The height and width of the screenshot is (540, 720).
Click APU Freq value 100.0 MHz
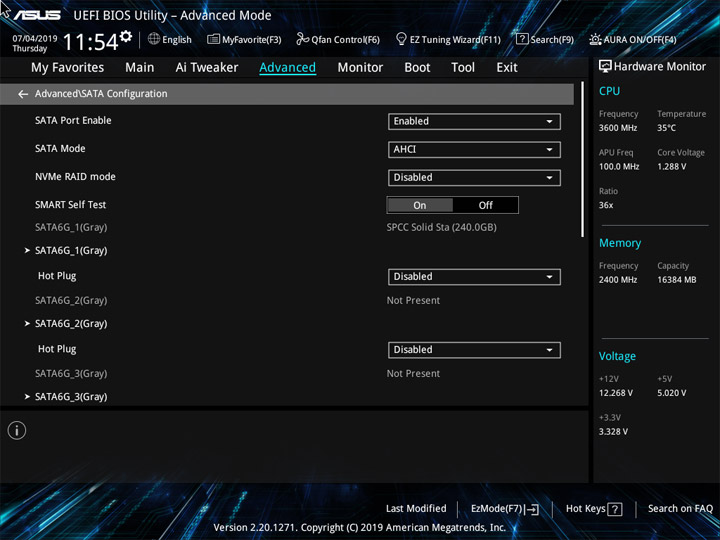619,167
